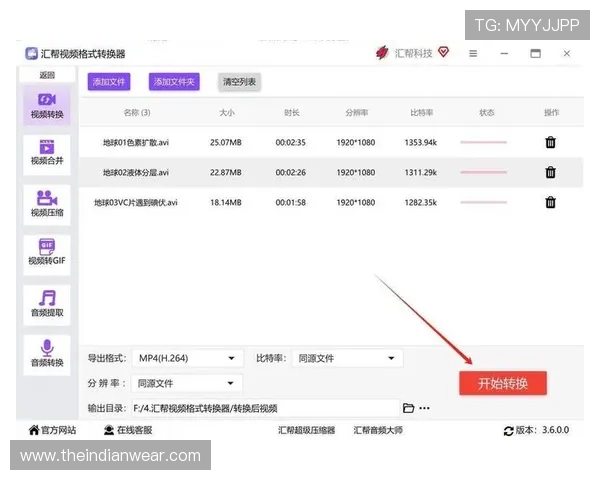Delete 地球01色素扩散.avi with its trash icon
Image resolution: width=600 pixels, height=480 pixels.
550,142
